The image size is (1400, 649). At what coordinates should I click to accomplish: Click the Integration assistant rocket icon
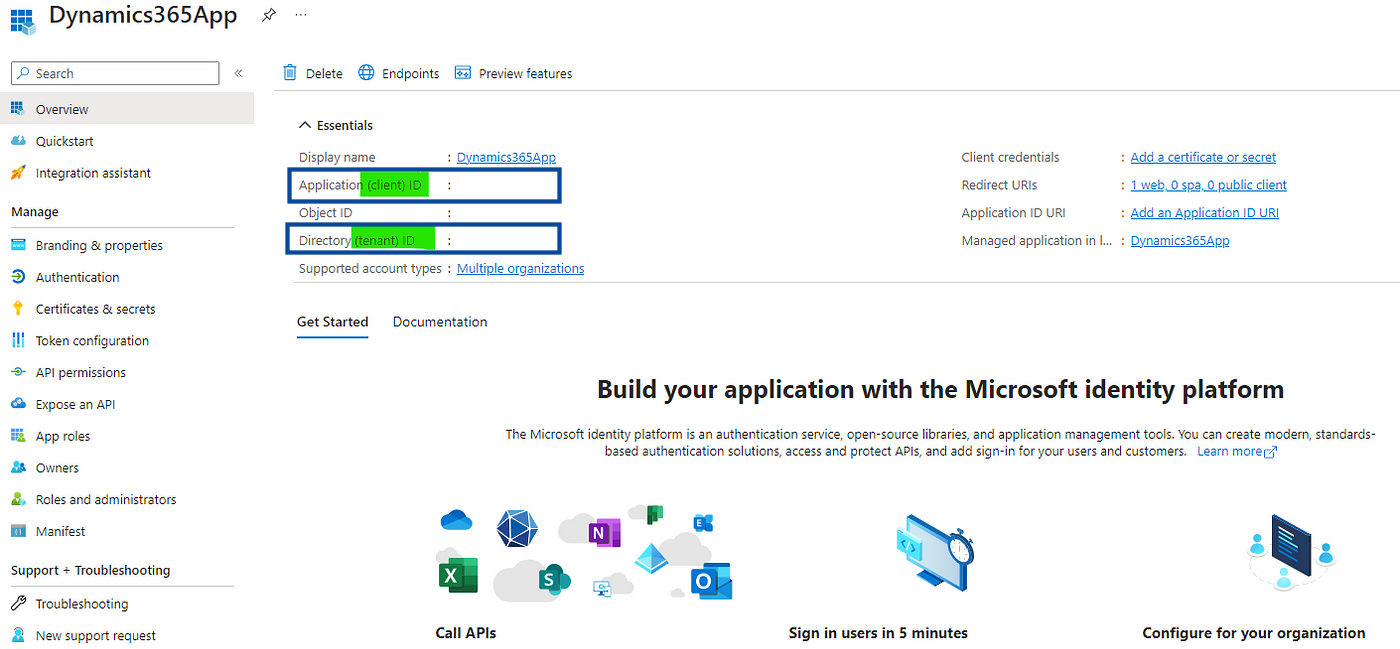click(x=18, y=172)
